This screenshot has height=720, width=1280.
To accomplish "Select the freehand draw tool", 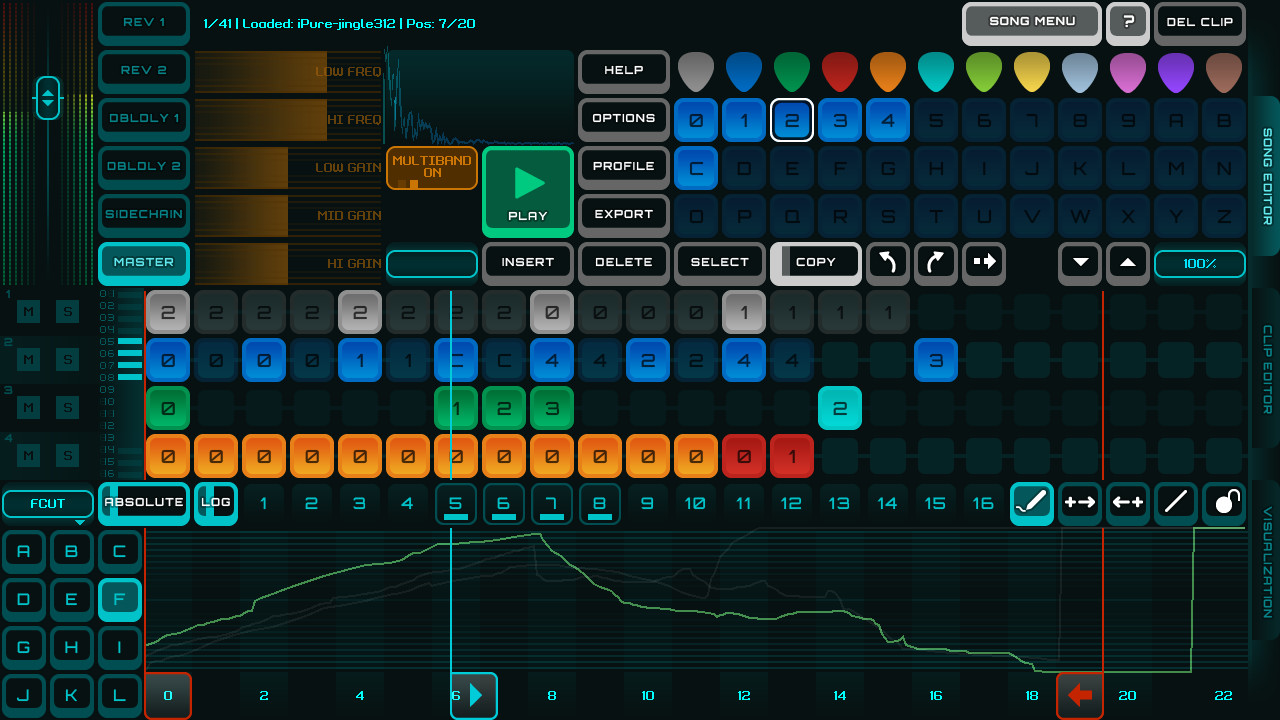I will 1031,504.
